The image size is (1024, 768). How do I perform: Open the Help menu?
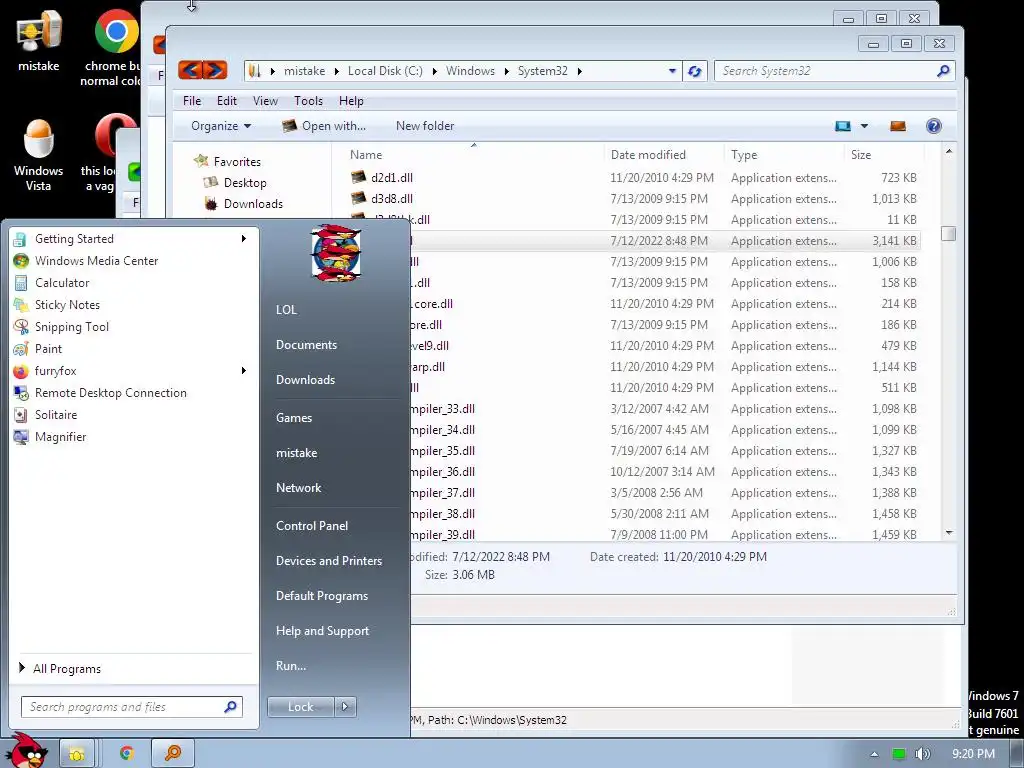pyautogui.click(x=351, y=101)
